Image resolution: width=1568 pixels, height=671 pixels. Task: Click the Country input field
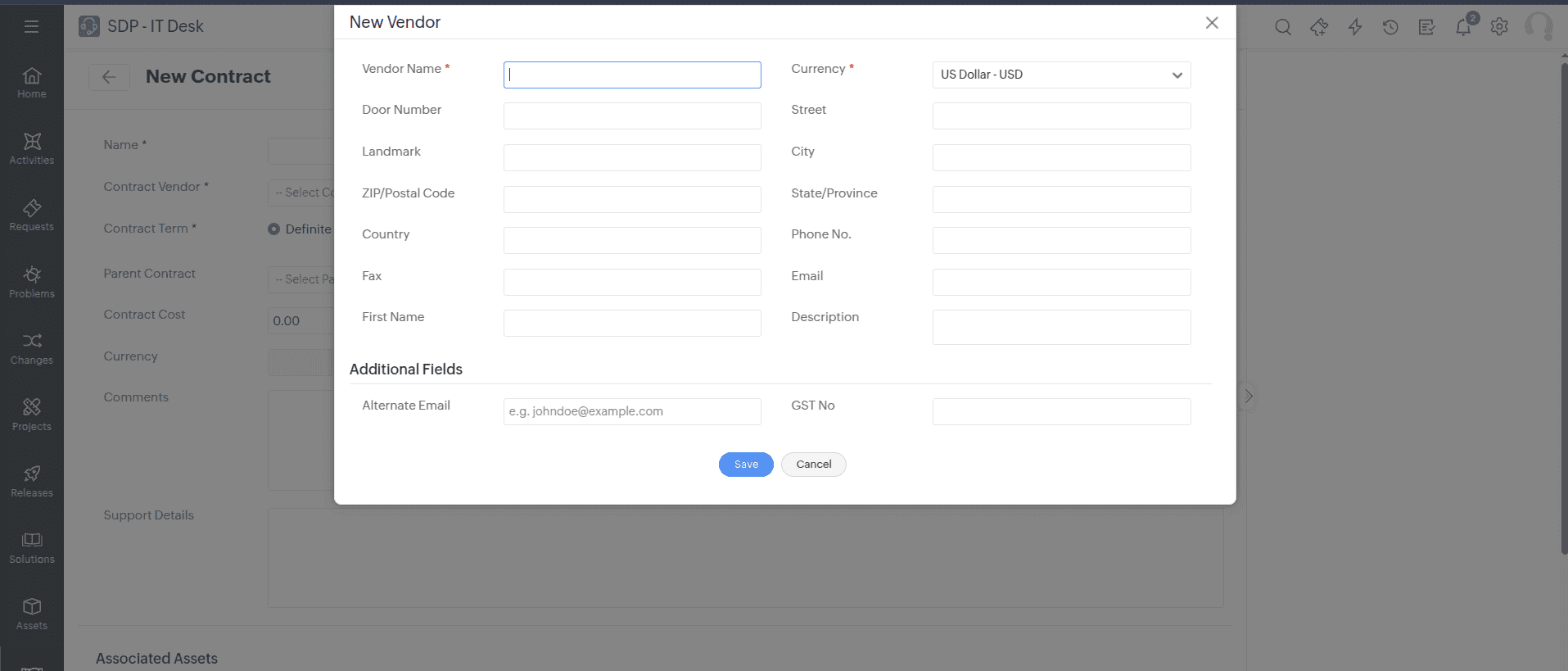632,240
